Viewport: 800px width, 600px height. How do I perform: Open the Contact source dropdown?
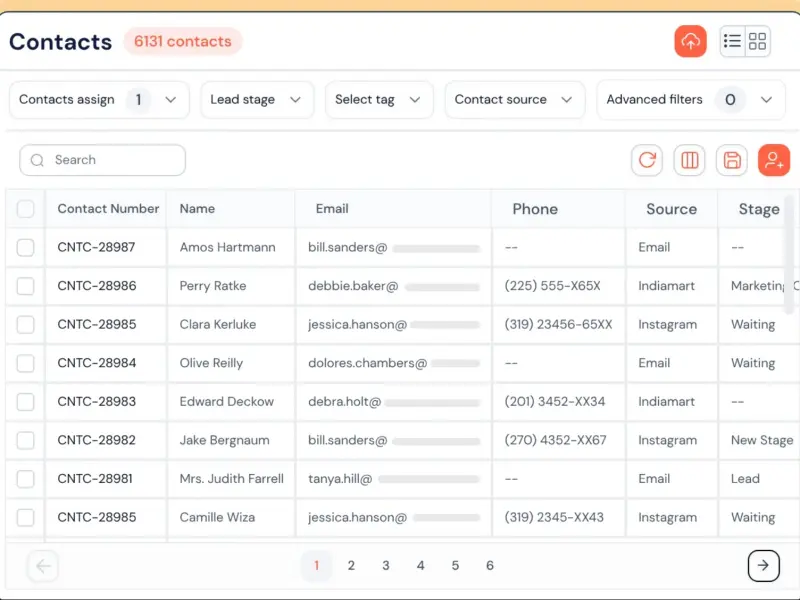(514, 99)
